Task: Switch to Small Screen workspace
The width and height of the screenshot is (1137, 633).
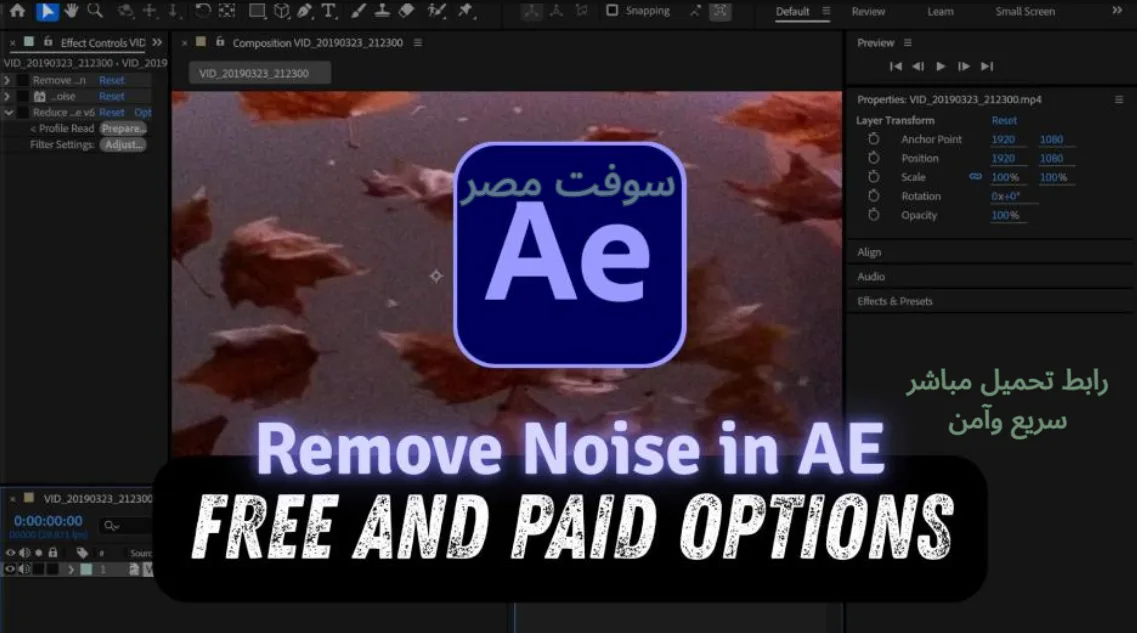Action: click(1025, 12)
